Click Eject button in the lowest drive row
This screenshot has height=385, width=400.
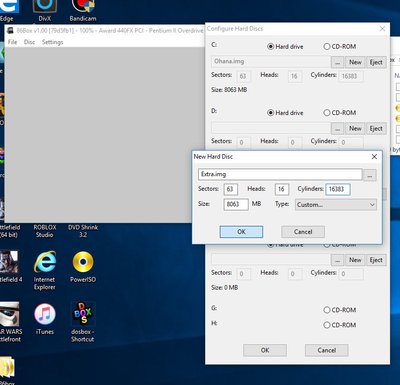click(x=376, y=260)
